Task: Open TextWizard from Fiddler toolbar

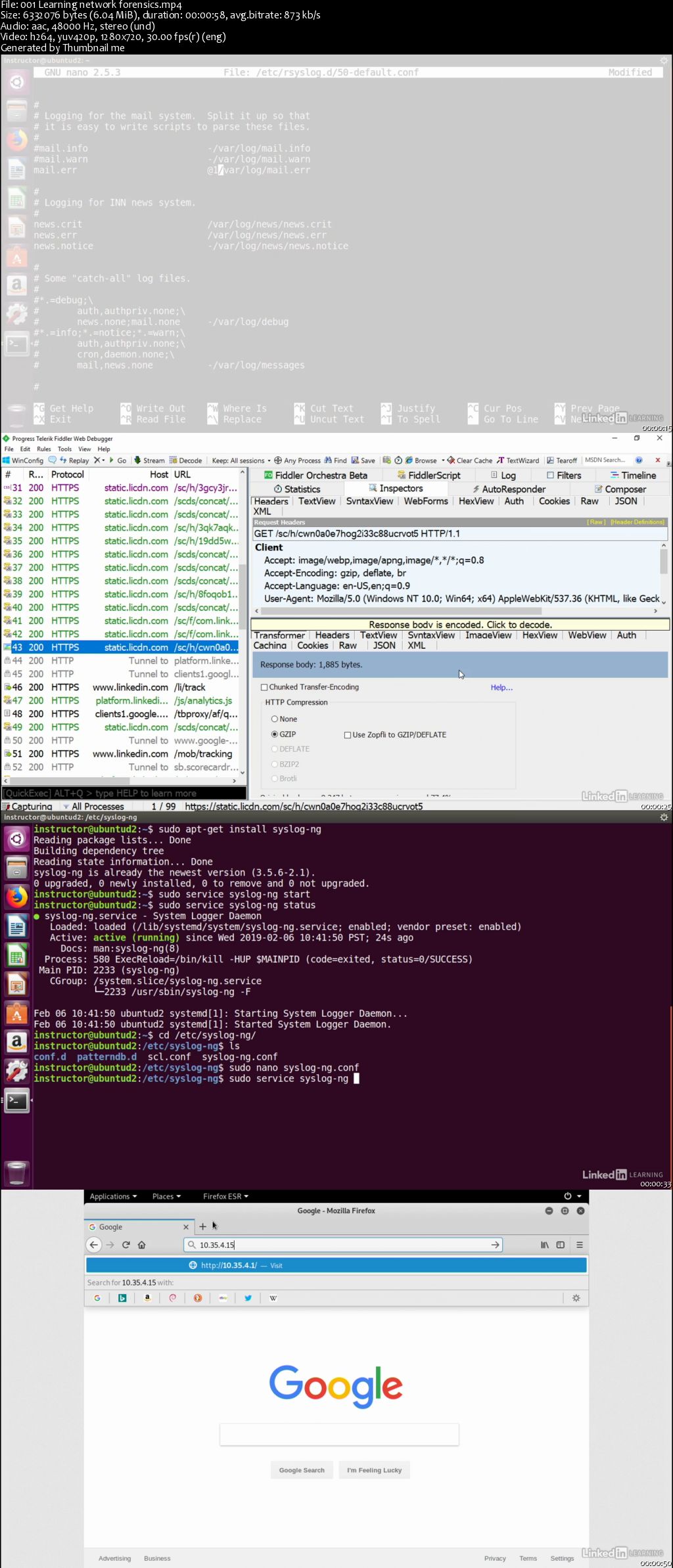Action: pos(518,460)
